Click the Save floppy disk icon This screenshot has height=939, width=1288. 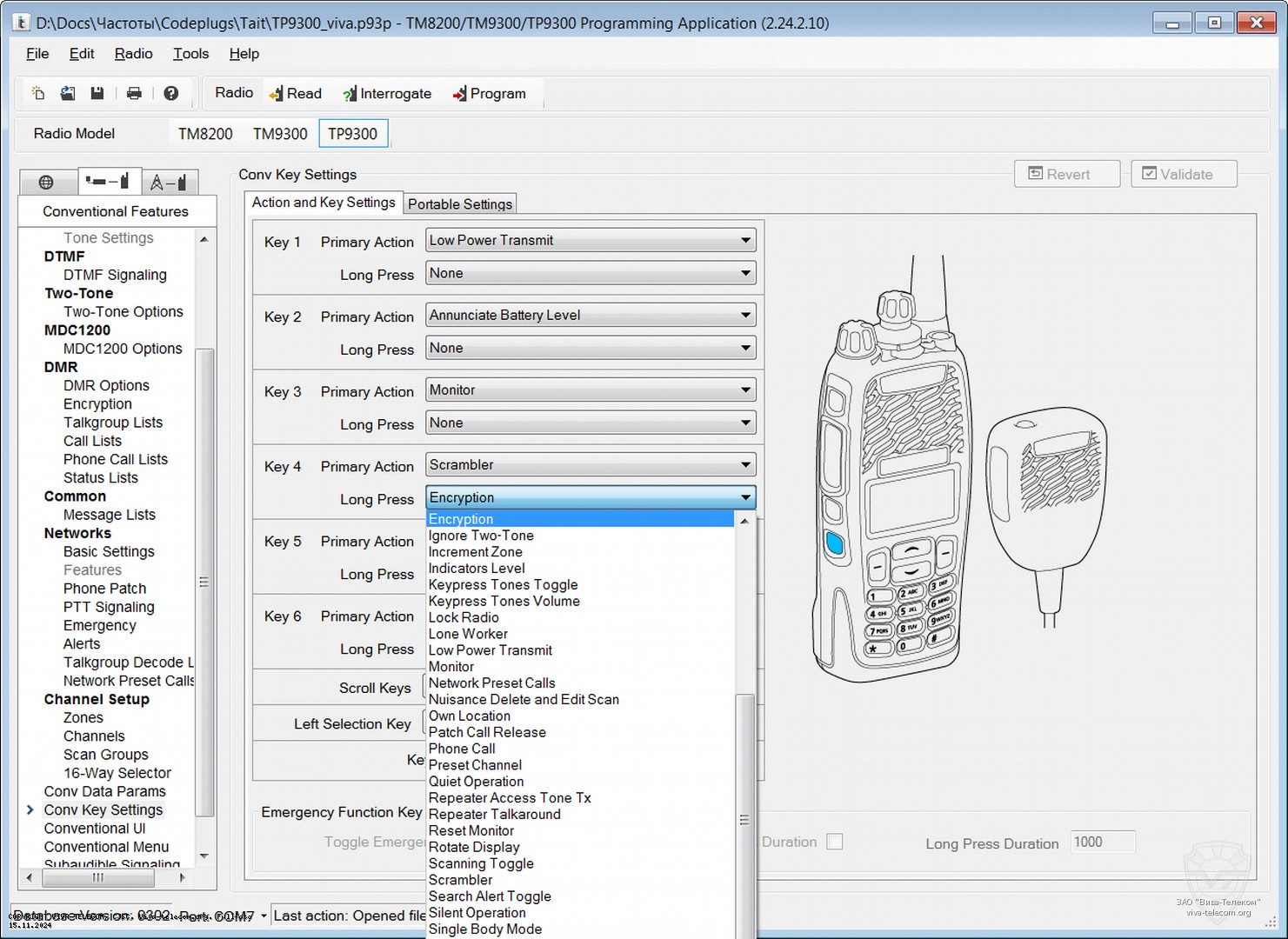97,93
